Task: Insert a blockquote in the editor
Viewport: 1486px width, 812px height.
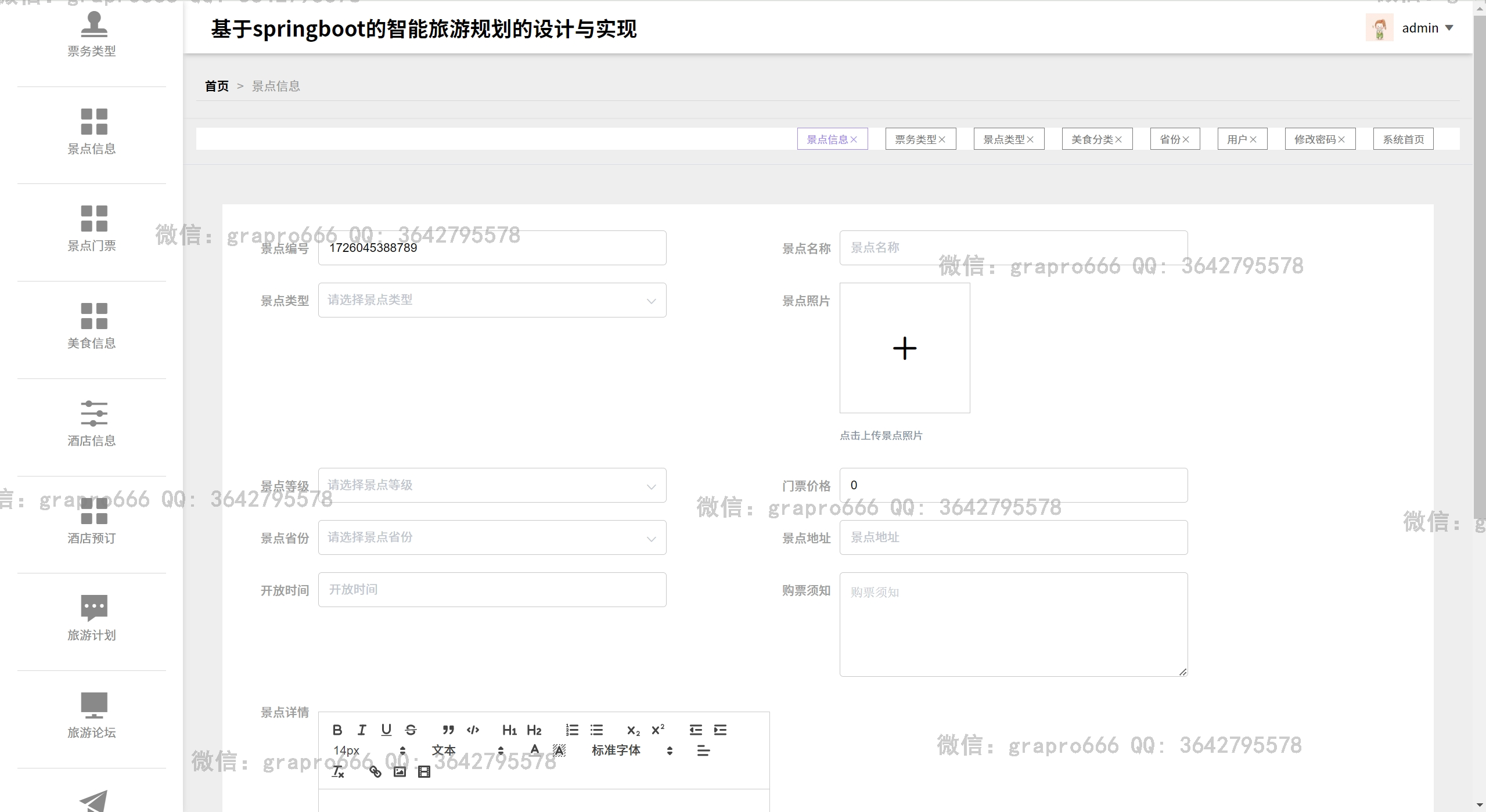Action: point(448,730)
